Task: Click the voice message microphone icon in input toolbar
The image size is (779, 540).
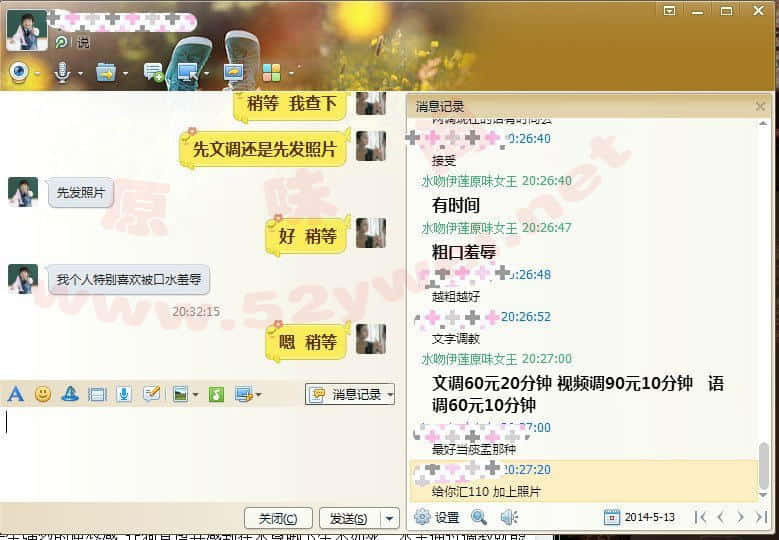Action: 124,394
